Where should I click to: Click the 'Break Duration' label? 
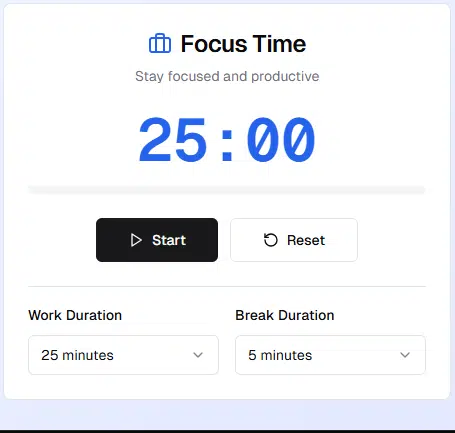coord(285,315)
